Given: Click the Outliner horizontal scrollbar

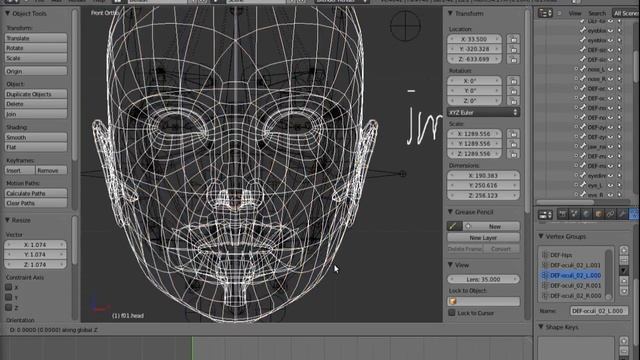Looking at the screenshot, I should pos(565,202).
